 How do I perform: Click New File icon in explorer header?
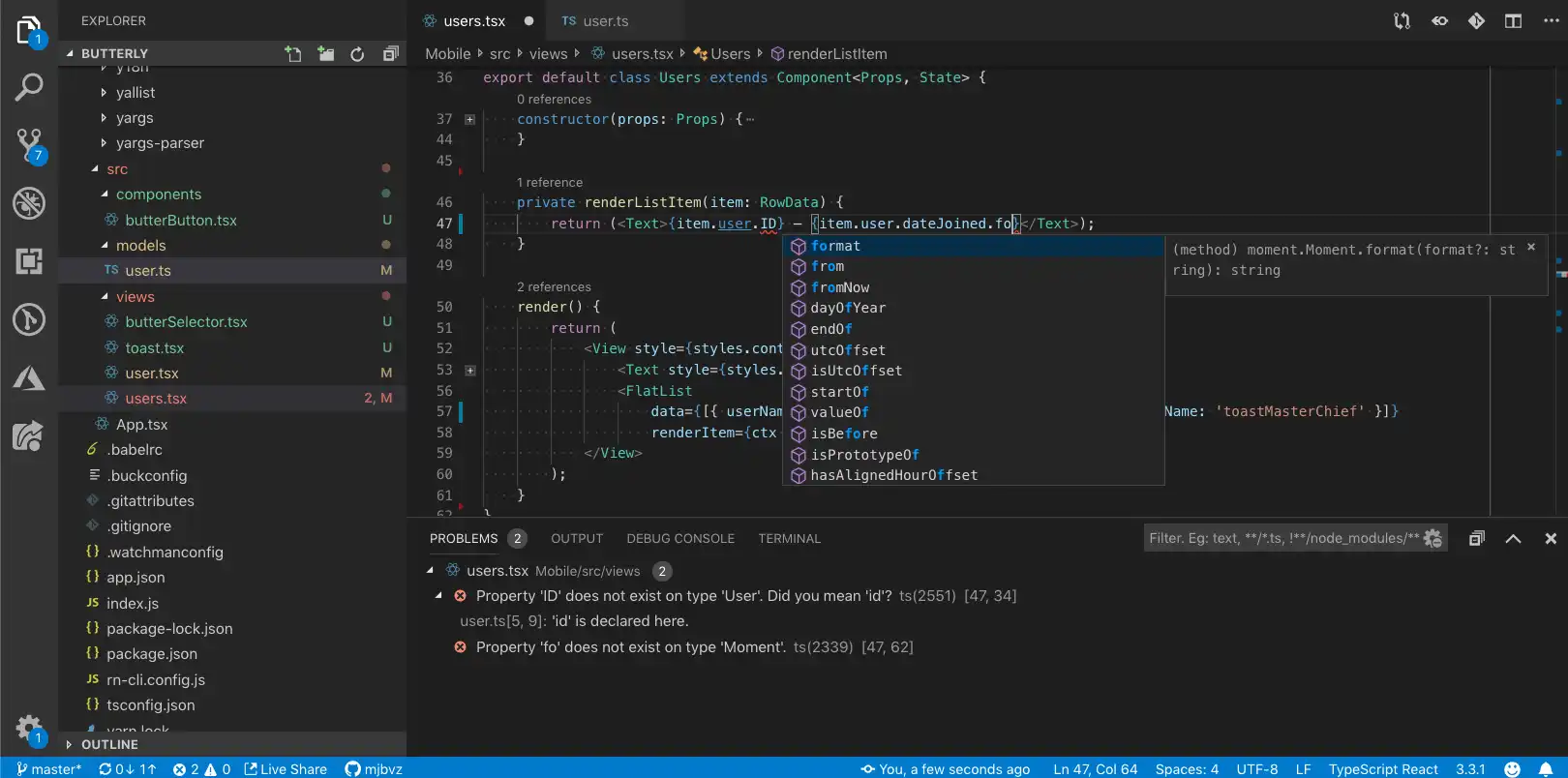click(293, 54)
